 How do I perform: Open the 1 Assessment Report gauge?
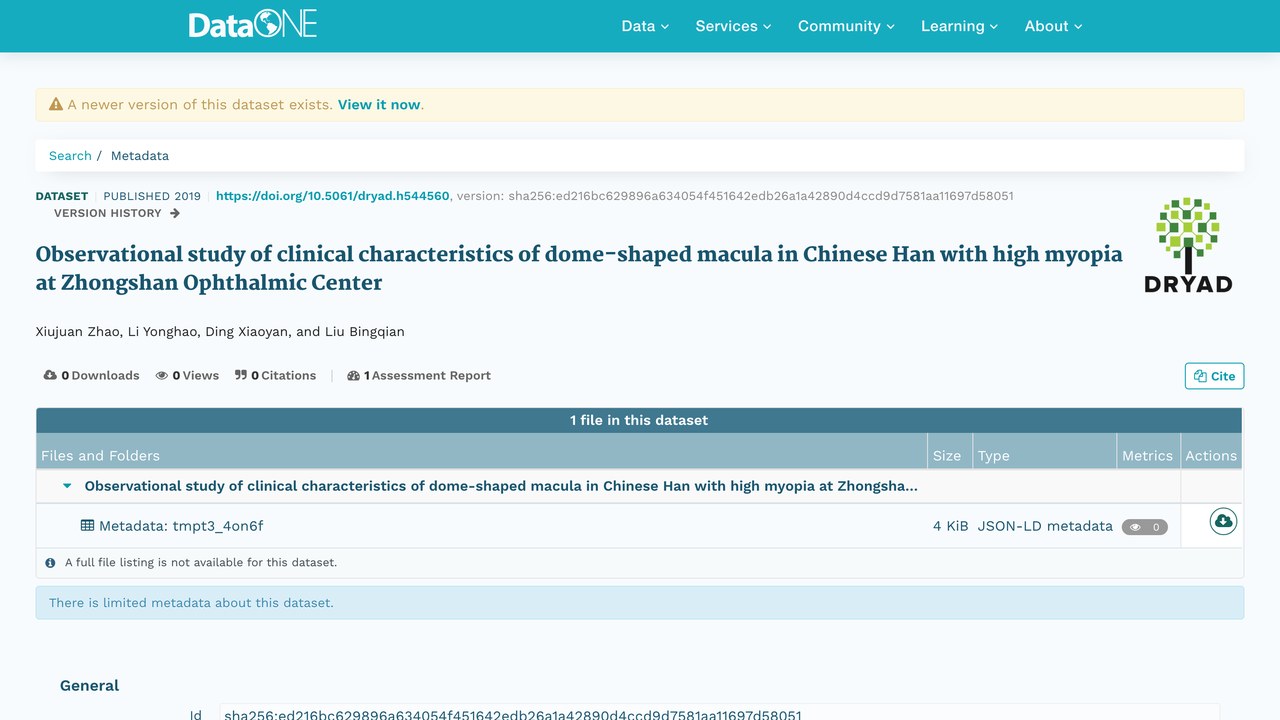click(x=419, y=375)
